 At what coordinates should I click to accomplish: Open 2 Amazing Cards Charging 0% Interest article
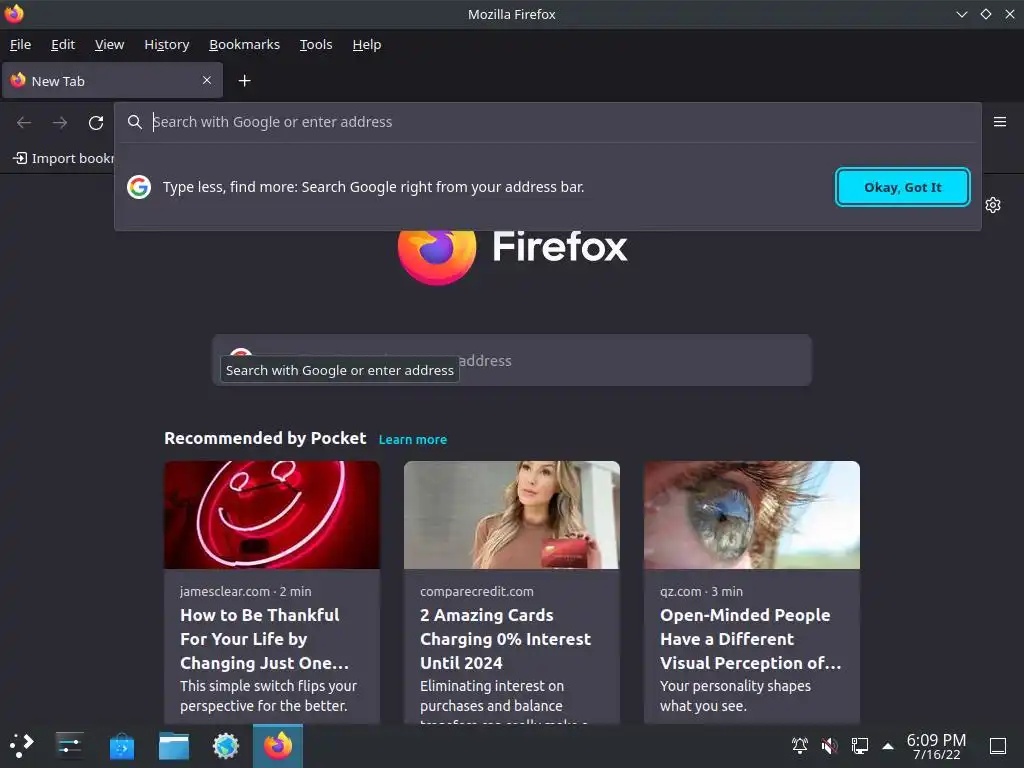pyautogui.click(x=505, y=639)
